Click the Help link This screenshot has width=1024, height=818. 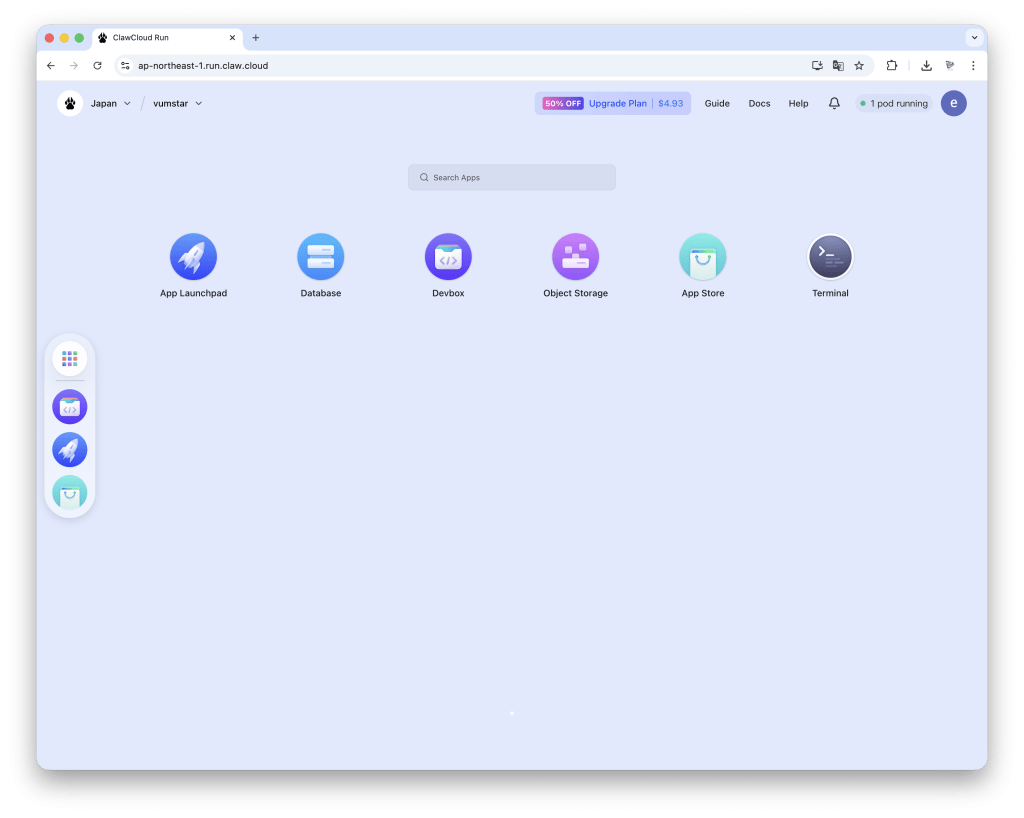click(x=798, y=103)
